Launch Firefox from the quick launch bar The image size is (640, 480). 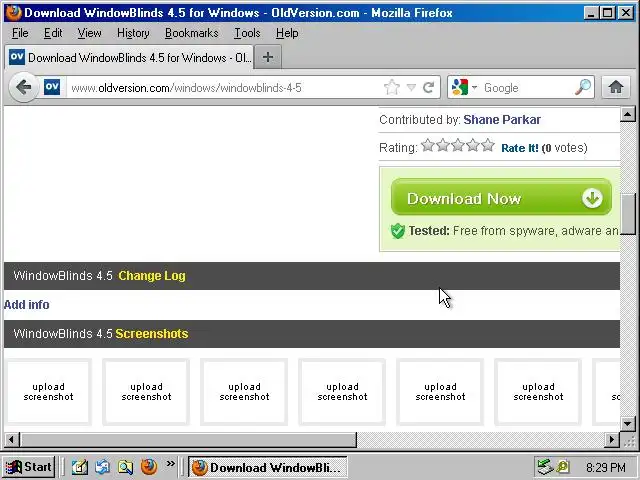coord(149,467)
